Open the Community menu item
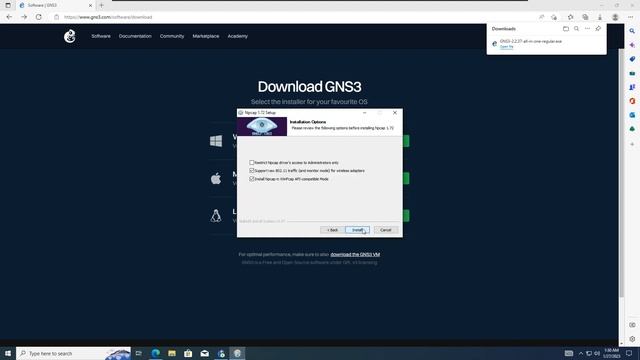This screenshot has width=640, height=360. pyautogui.click(x=172, y=36)
